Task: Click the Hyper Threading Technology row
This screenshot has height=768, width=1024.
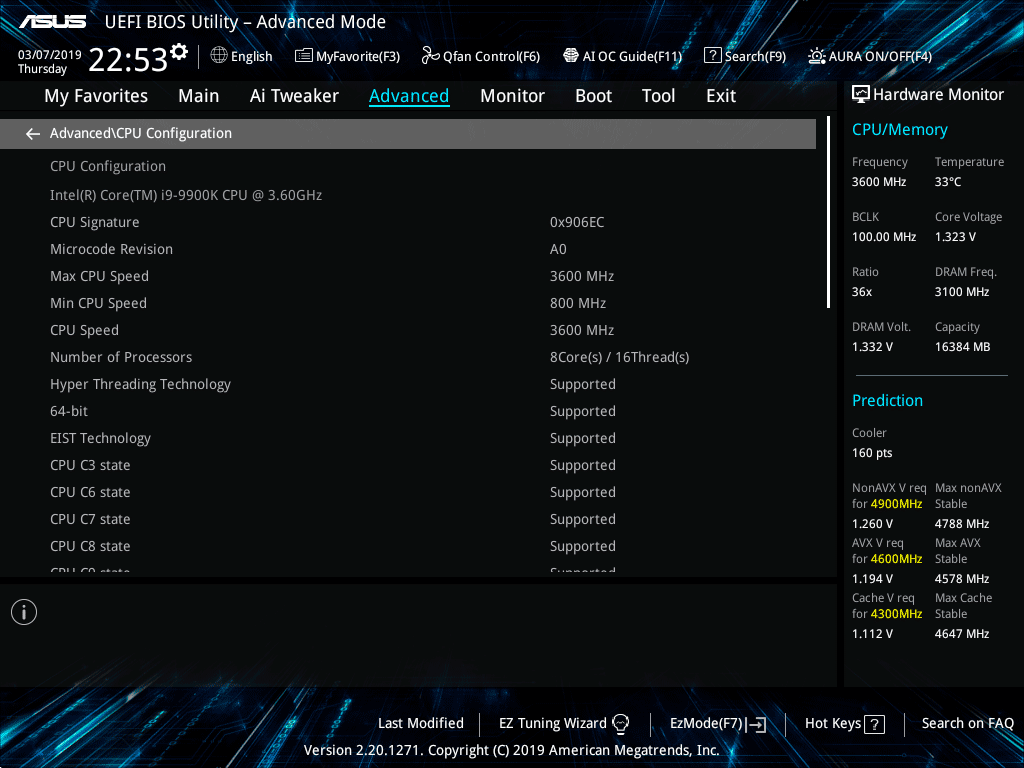Action: [x=408, y=384]
